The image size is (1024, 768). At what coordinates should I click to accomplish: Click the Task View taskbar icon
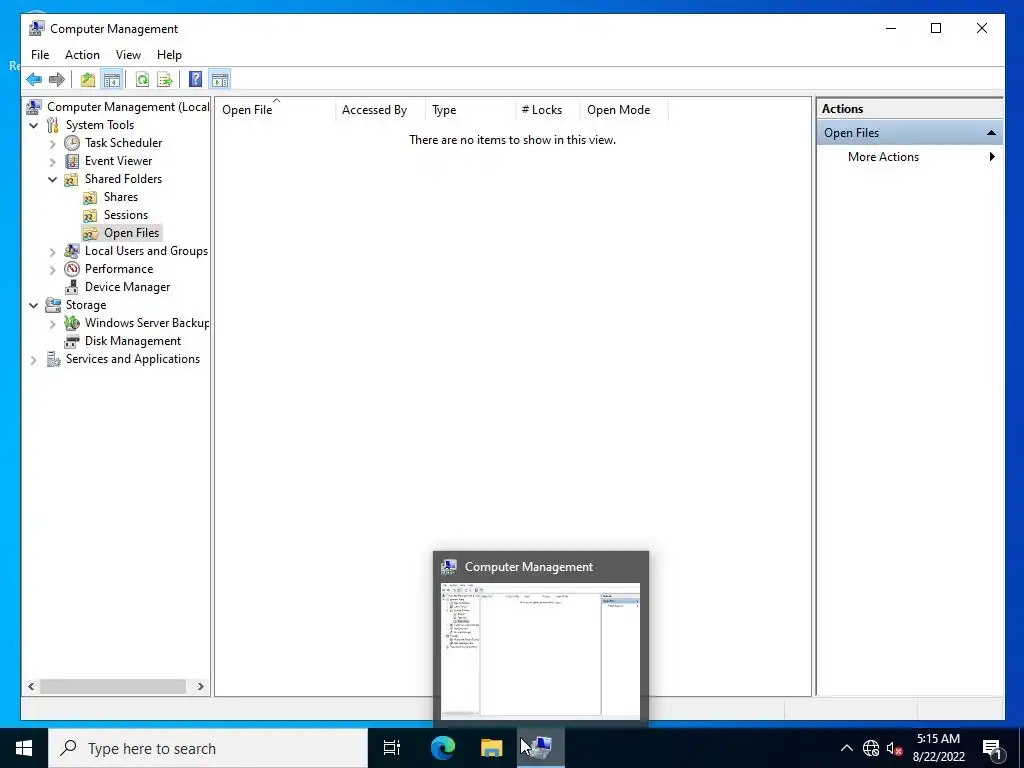point(392,748)
